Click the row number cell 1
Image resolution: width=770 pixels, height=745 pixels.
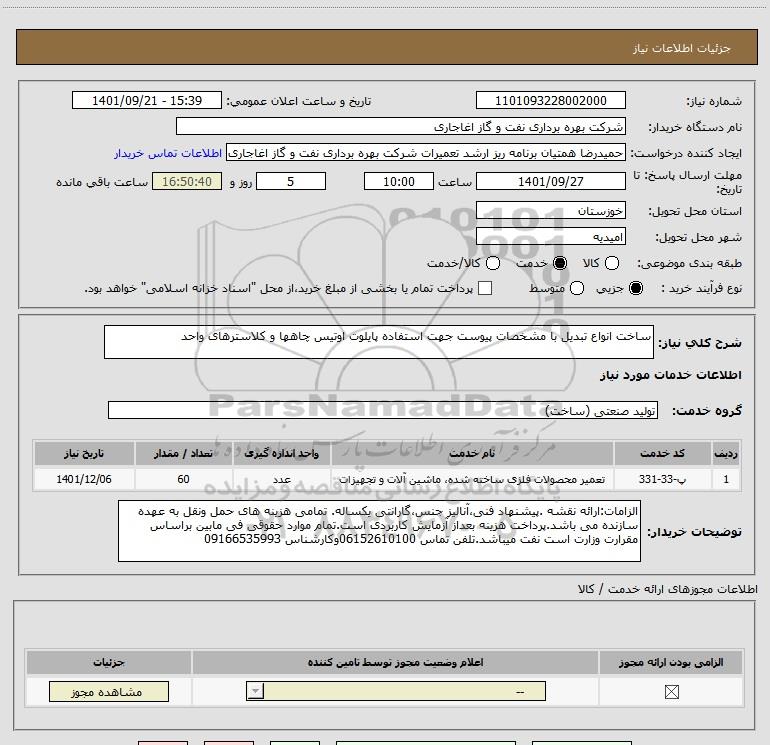(x=726, y=479)
